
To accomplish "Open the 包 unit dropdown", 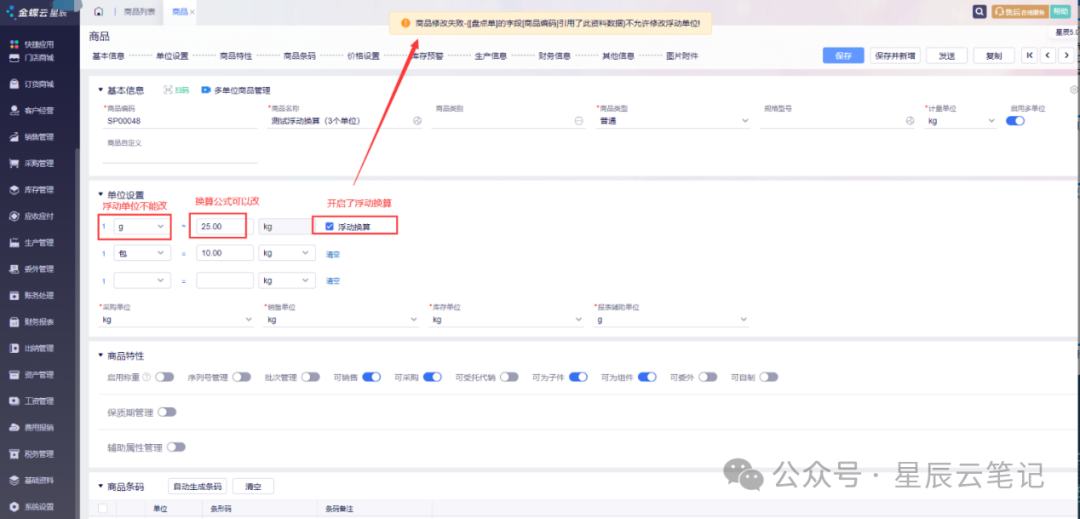I will [x=142, y=253].
